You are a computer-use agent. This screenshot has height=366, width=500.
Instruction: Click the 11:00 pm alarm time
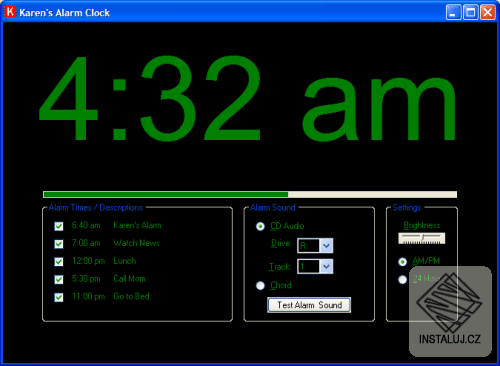pyautogui.click(x=88, y=296)
